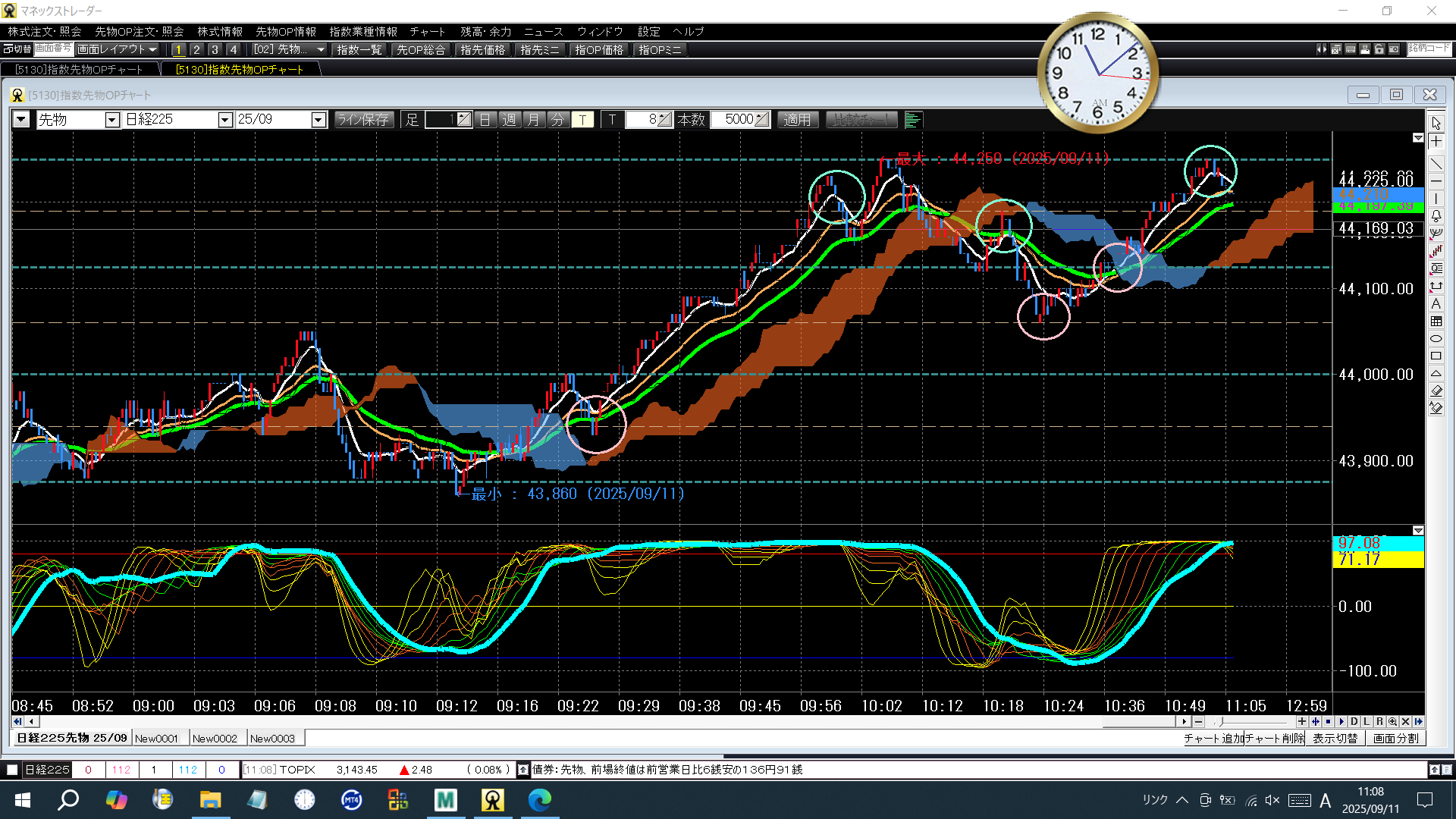Viewport: 1456px width, 819px height.
Task: Switch to the New0002 chart tab
Action: [215, 739]
